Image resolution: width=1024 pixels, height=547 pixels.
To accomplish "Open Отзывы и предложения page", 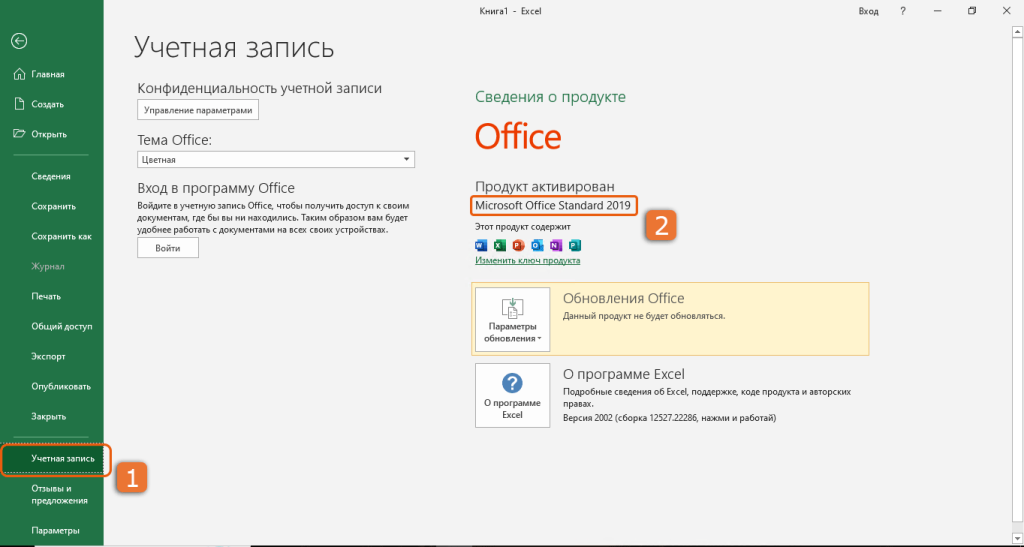I will pyautogui.click(x=59, y=495).
